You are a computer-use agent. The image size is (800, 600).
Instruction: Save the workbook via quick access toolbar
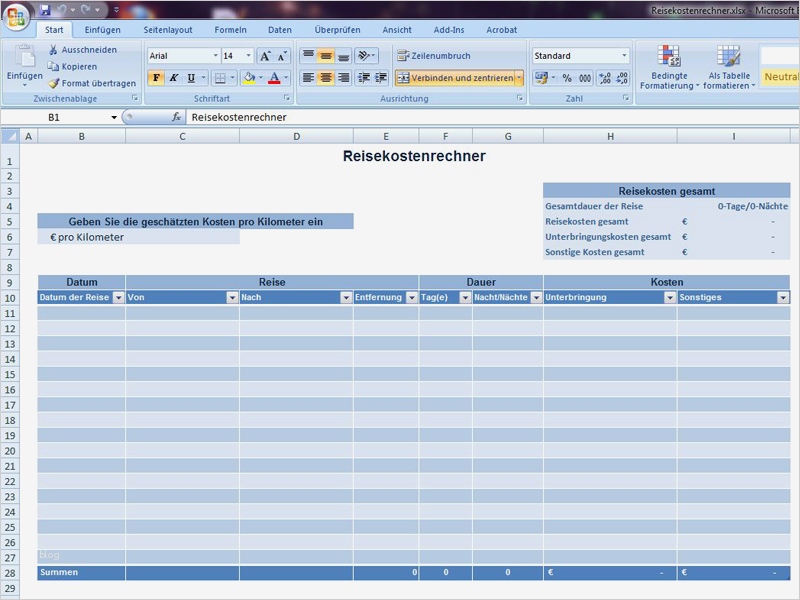coord(45,10)
